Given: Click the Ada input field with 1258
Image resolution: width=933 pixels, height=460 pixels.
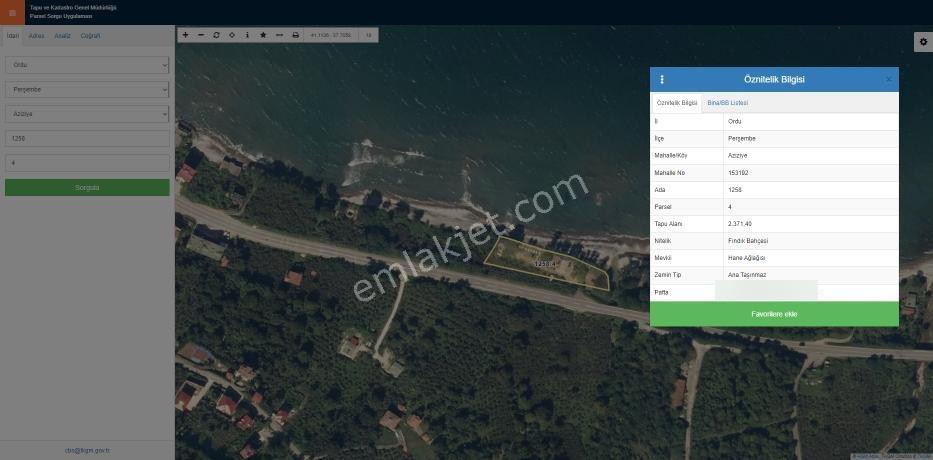Looking at the screenshot, I should (x=87, y=138).
